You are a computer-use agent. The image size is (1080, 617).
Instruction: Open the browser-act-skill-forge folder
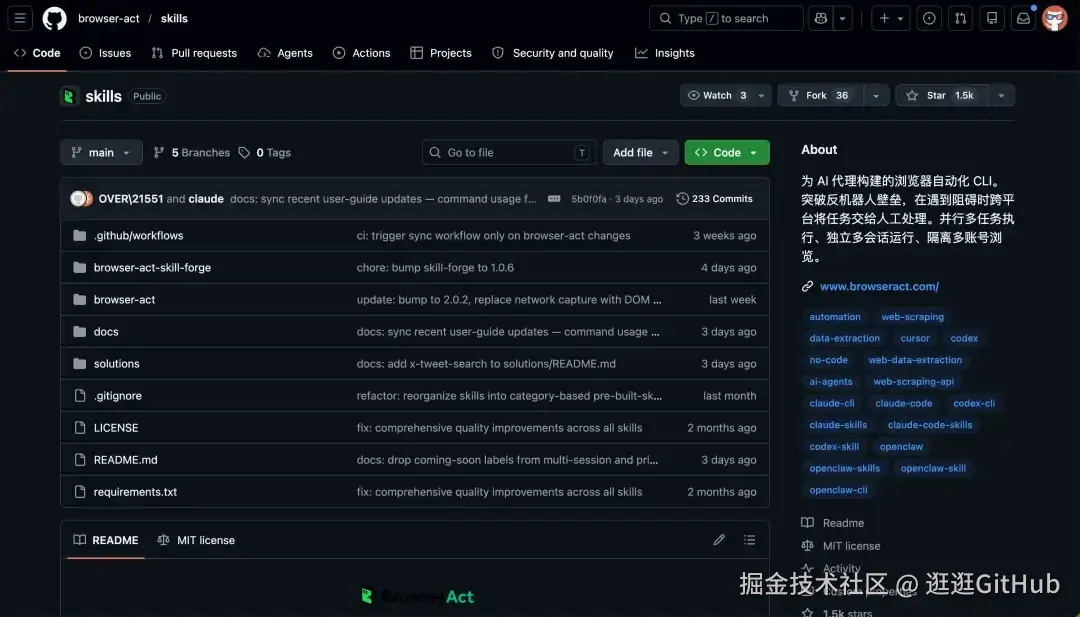152,268
